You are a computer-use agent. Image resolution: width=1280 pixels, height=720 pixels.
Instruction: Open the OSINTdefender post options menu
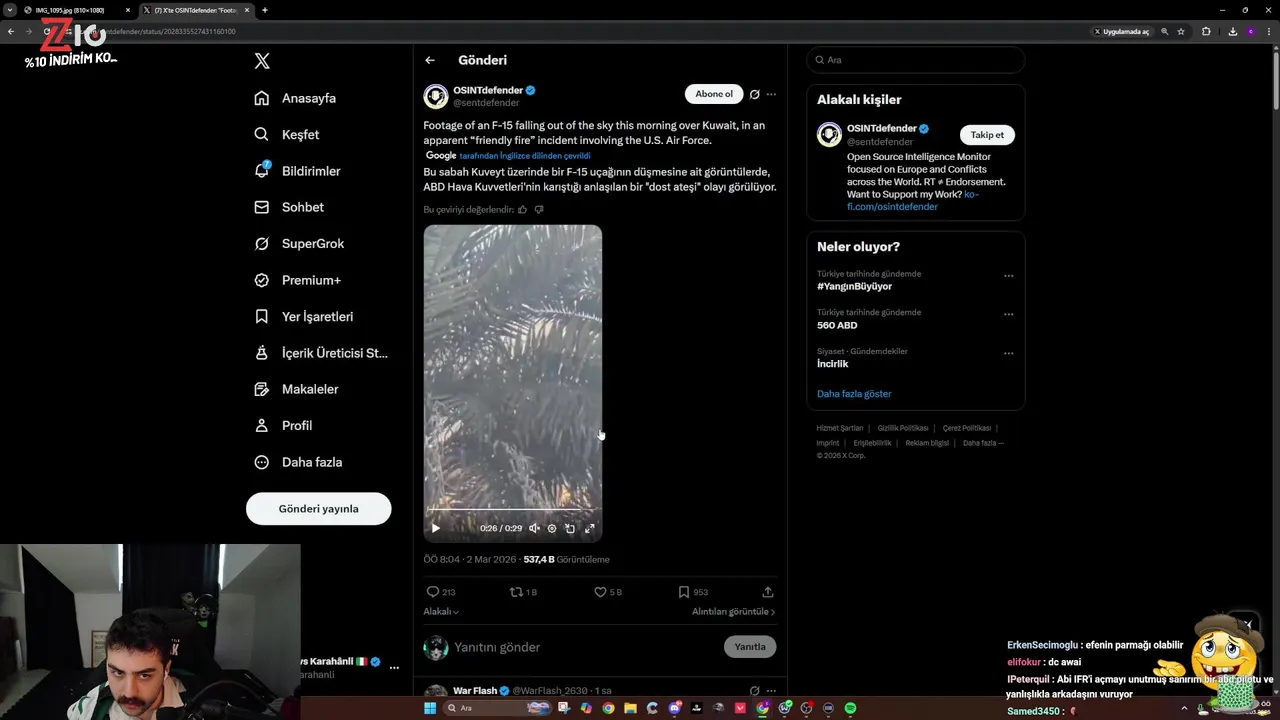click(x=771, y=94)
